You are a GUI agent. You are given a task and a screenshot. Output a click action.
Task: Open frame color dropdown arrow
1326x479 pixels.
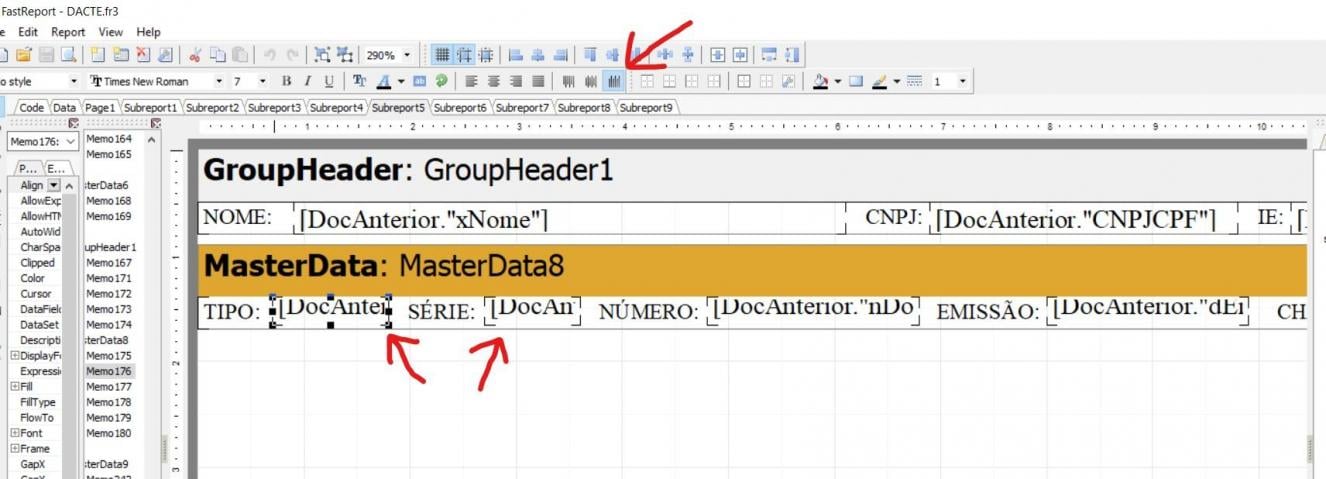pyautogui.click(x=897, y=81)
